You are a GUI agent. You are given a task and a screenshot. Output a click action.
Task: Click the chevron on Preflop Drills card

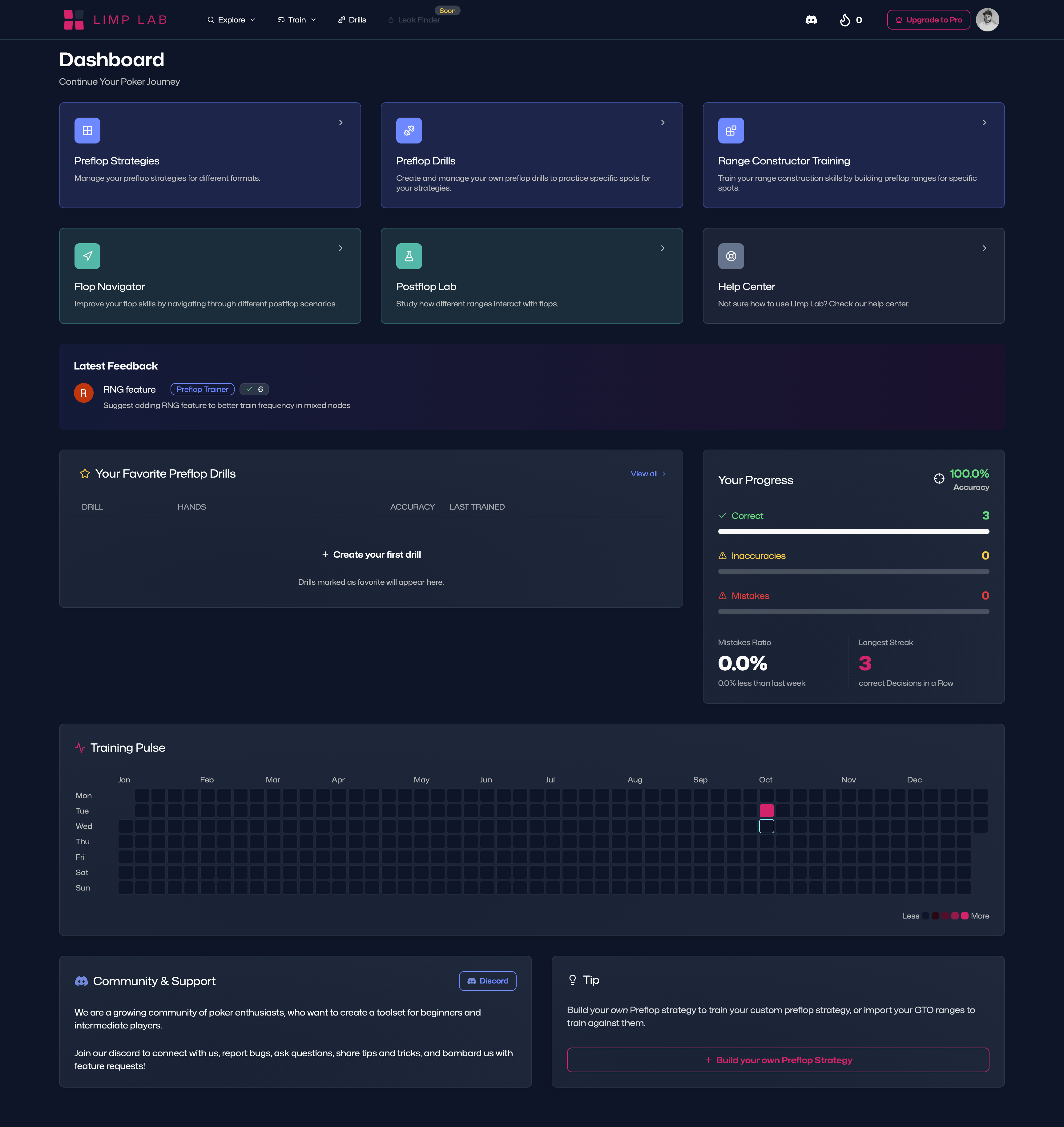(663, 123)
